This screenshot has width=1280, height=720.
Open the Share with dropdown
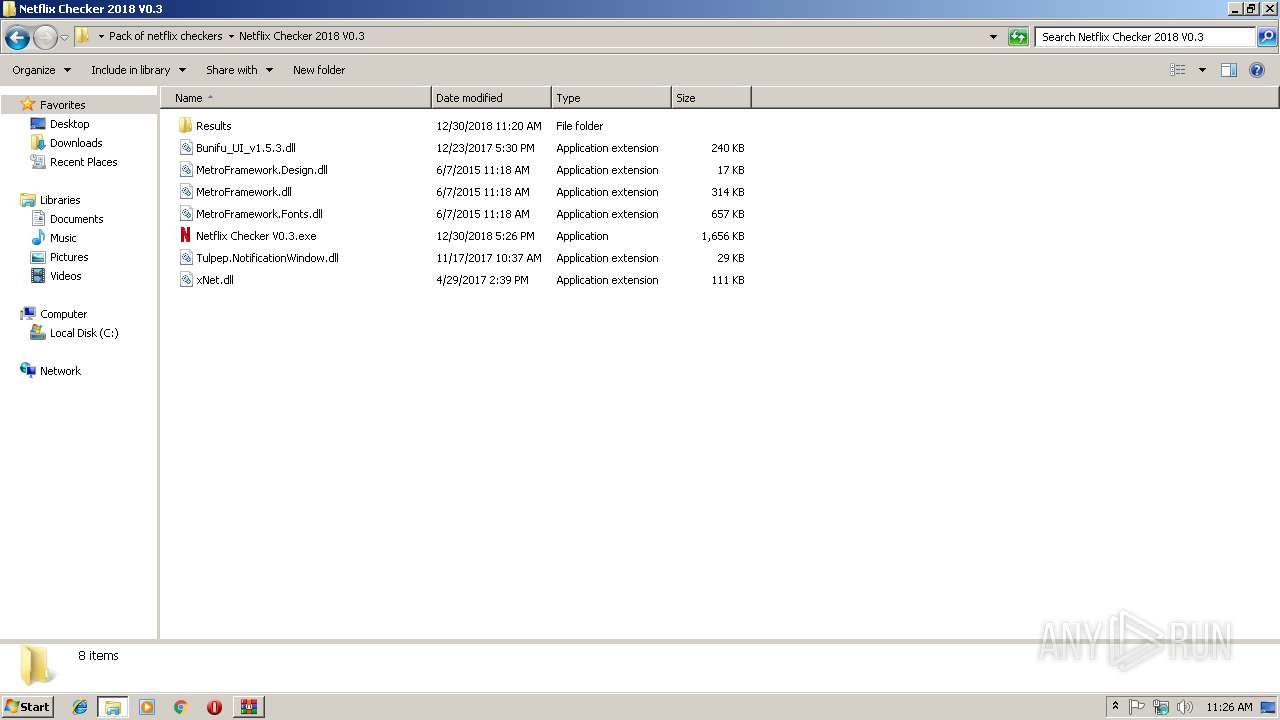coord(239,70)
